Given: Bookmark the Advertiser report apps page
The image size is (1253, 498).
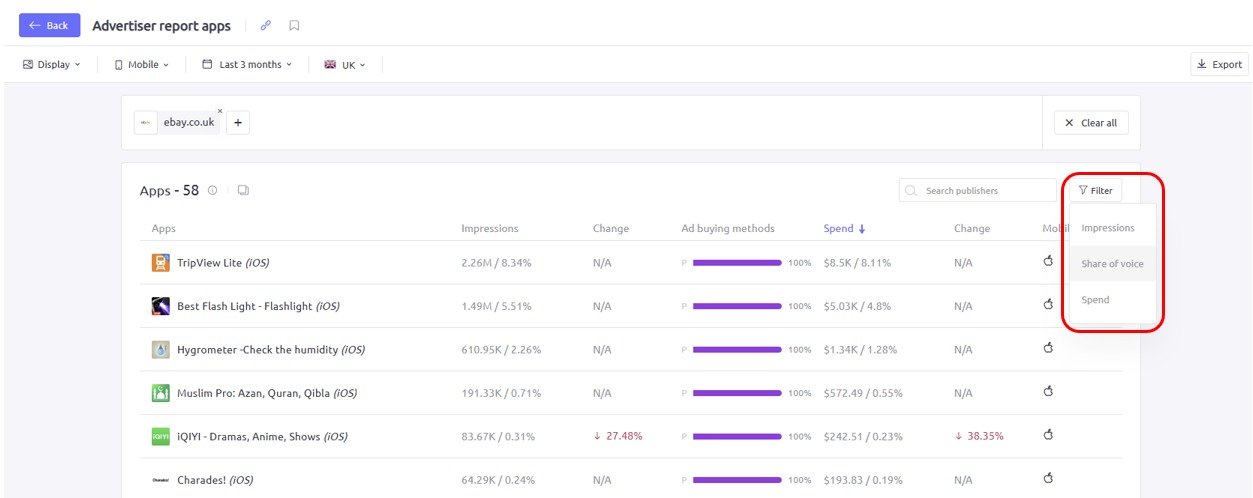Looking at the screenshot, I should 294,26.
